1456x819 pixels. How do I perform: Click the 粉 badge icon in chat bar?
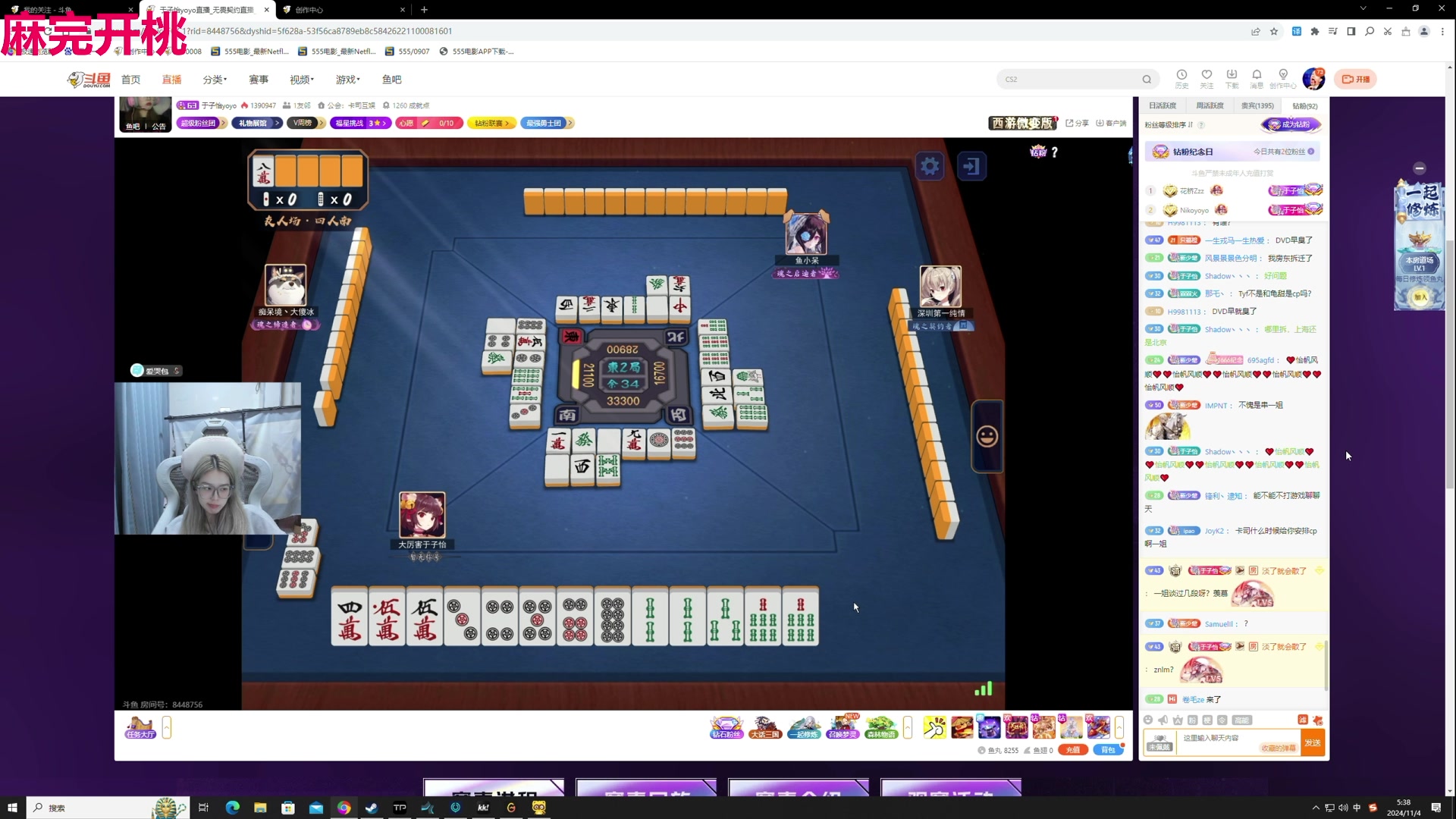[x=1192, y=720]
